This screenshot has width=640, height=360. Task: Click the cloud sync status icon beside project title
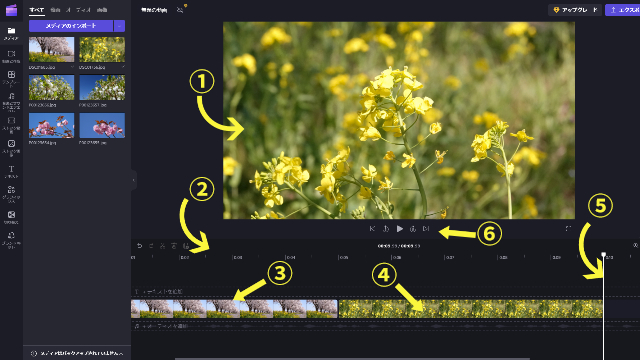[180, 10]
